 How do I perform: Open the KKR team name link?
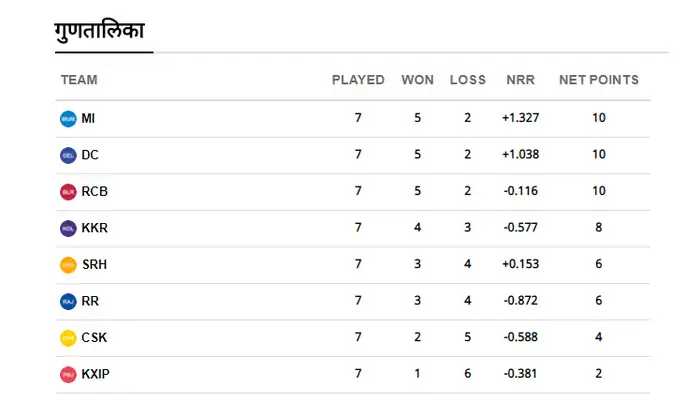tap(94, 229)
